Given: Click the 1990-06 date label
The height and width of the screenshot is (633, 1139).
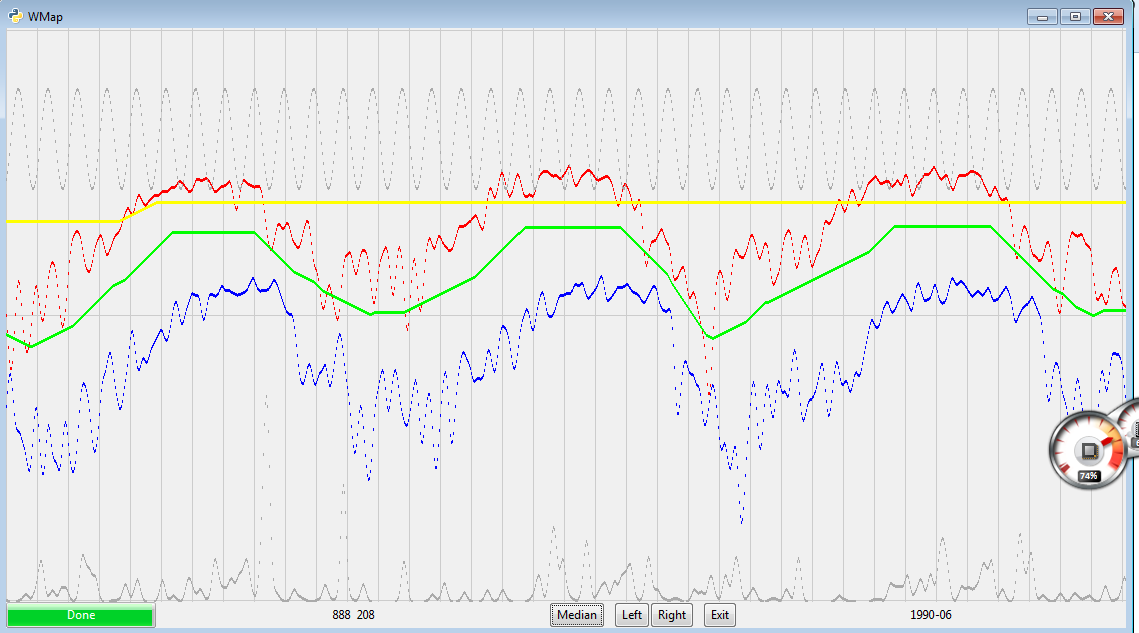Looking at the screenshot, I should (931, 615).
